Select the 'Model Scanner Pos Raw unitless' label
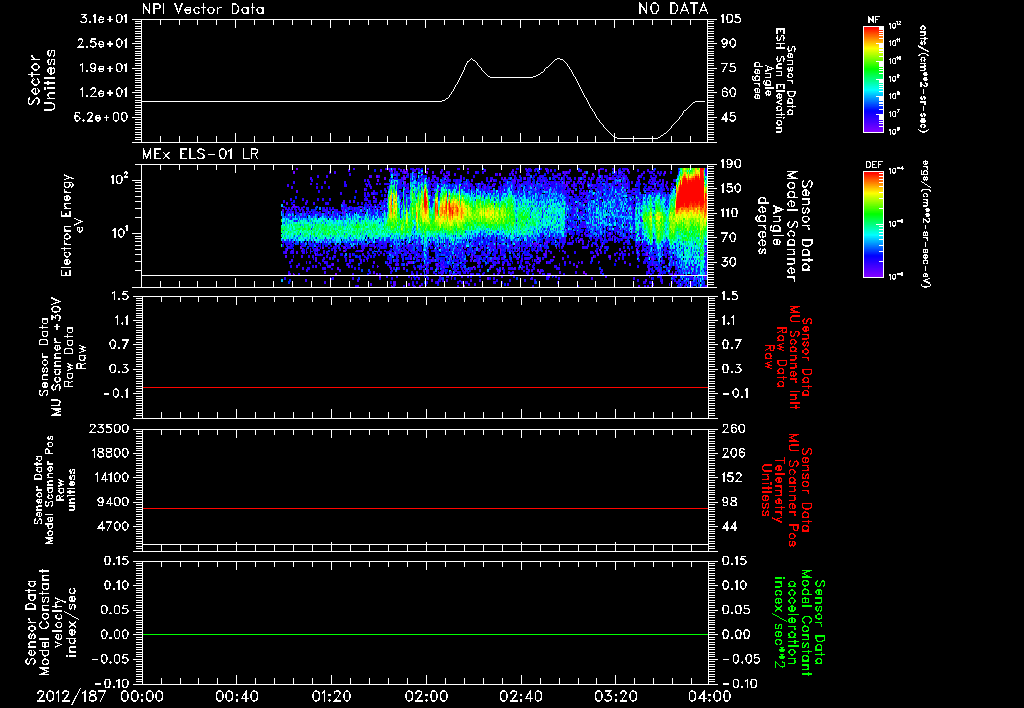This screenshot has height=708, width=1024. 54,490
